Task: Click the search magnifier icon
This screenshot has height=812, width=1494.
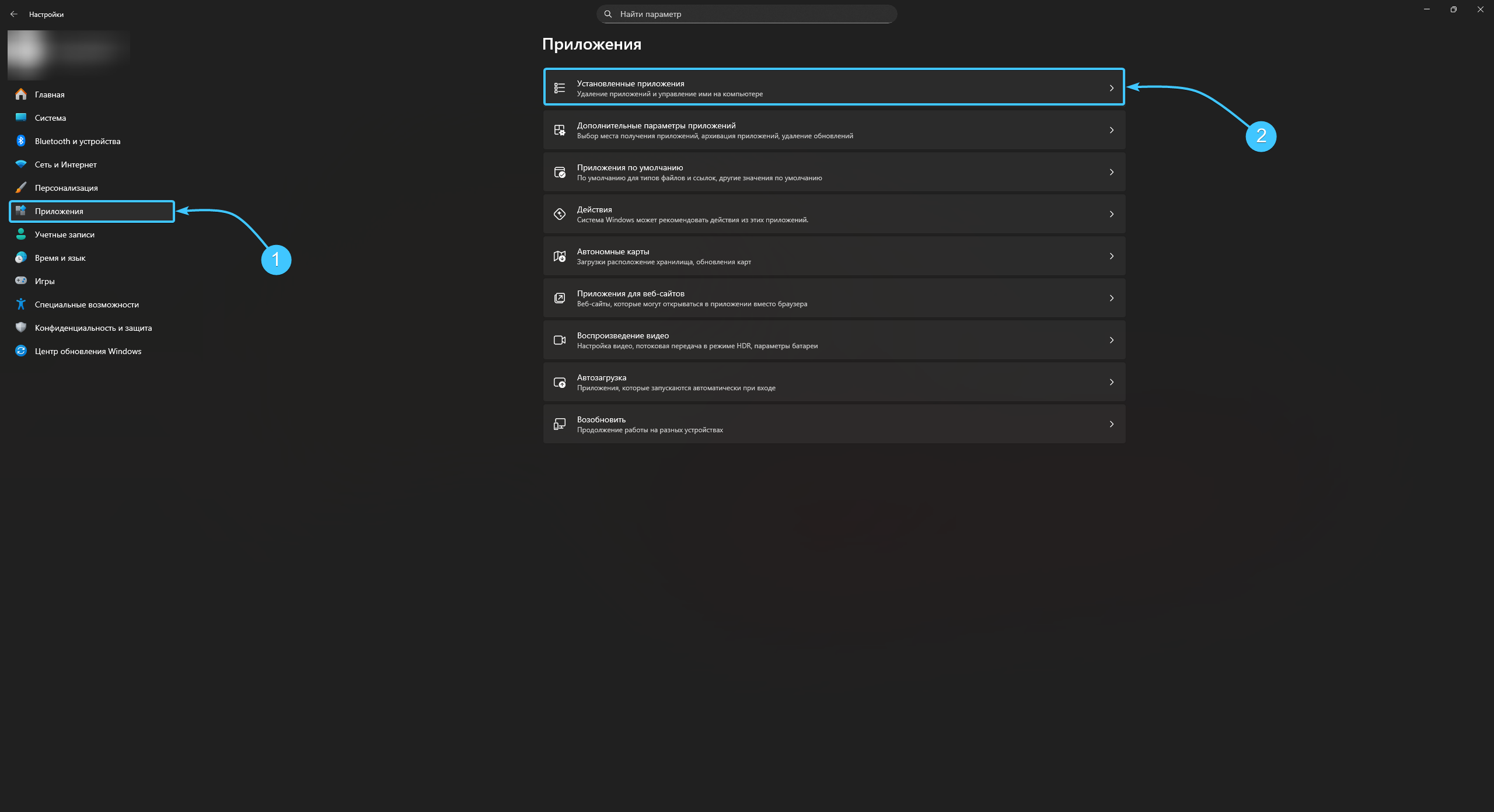Action: [608, 14]
